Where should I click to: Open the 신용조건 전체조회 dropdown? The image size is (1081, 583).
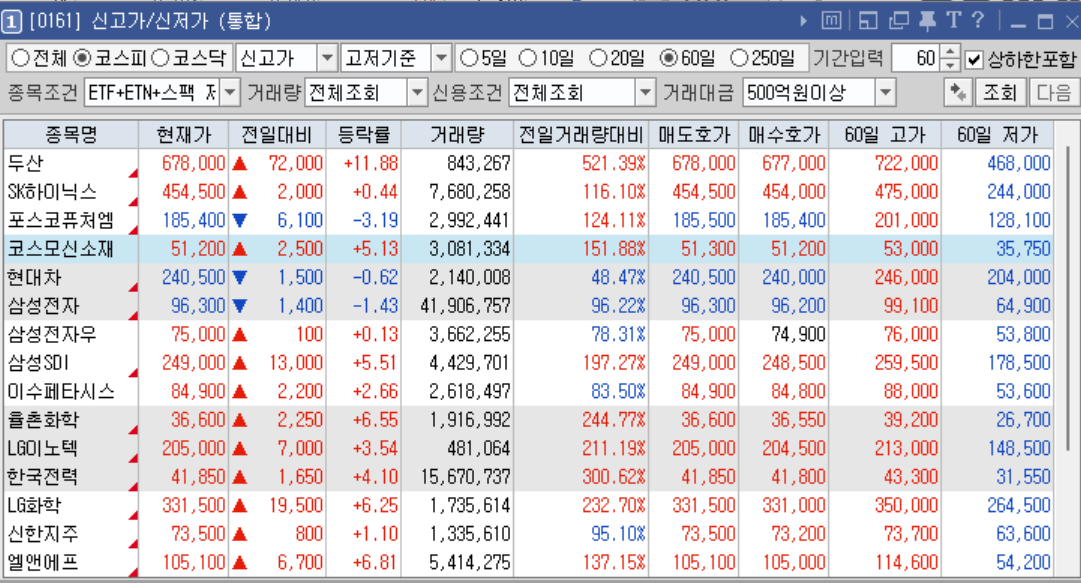click(x=645, y=92)
